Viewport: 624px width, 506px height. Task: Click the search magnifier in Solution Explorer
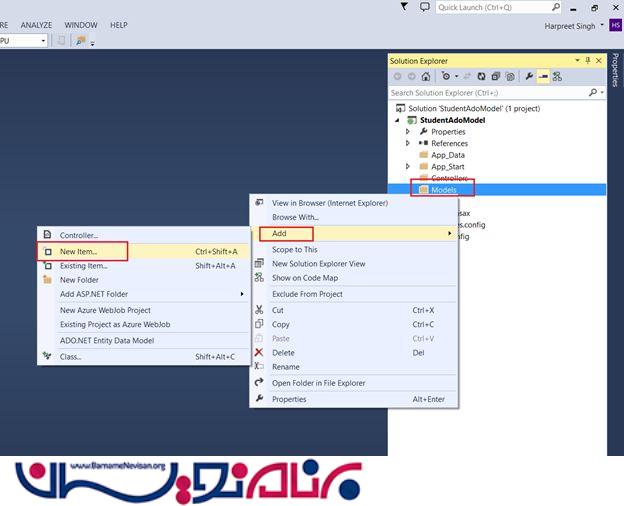tap(593, 93)
